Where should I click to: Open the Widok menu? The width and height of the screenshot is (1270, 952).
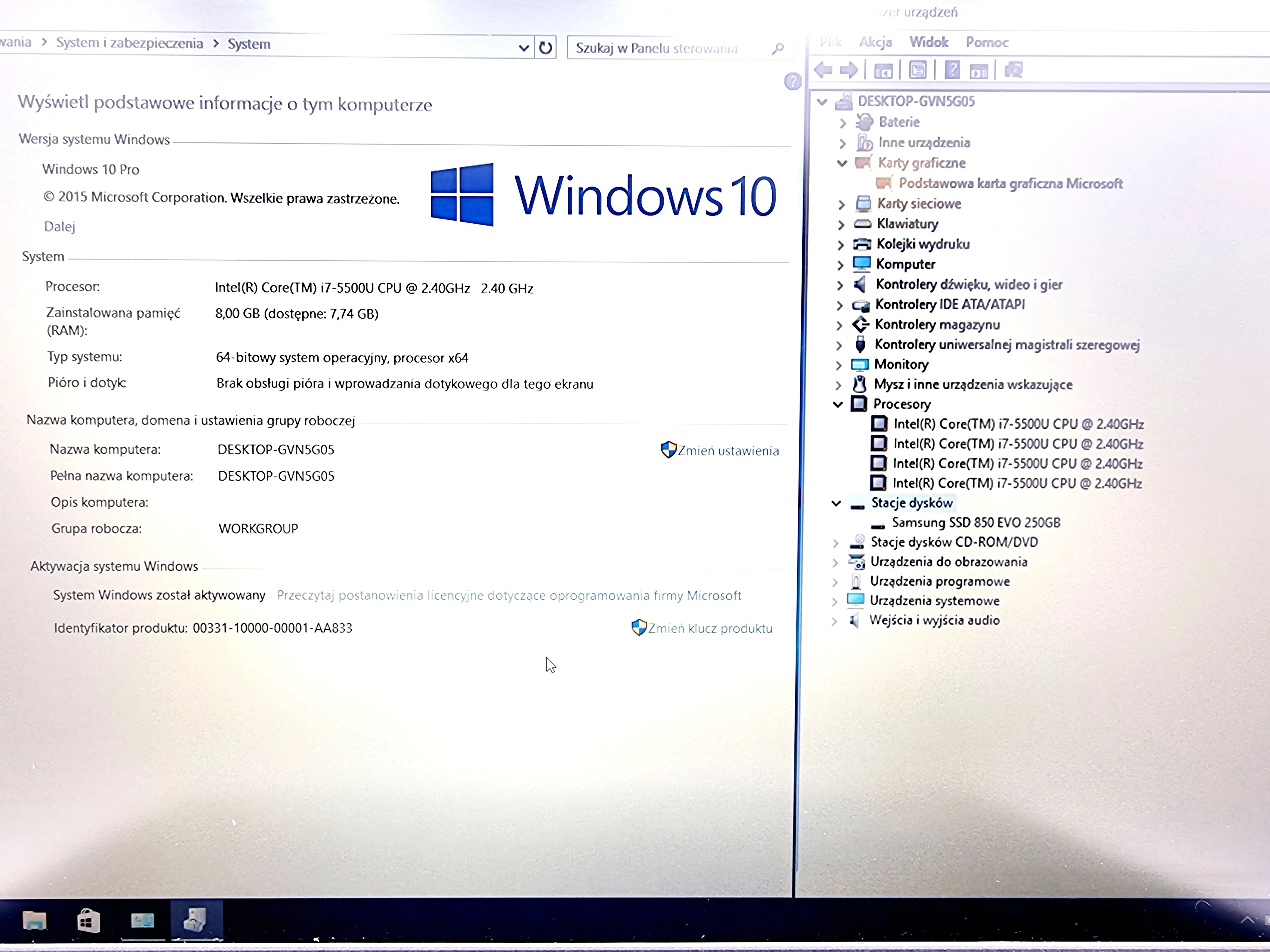tap(928, 42)
